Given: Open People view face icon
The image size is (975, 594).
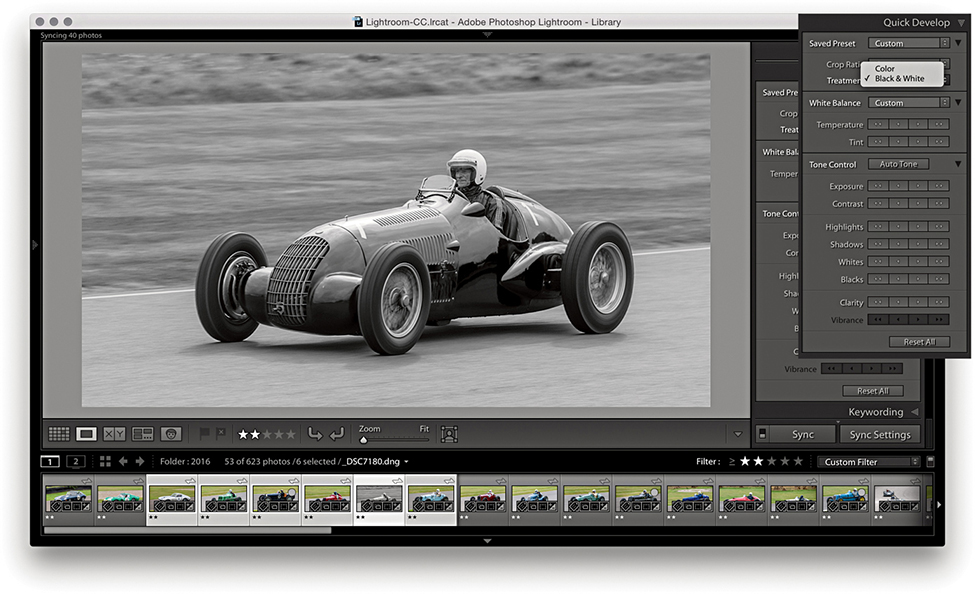Looking at the screenshot, I should tap(171, 434).
